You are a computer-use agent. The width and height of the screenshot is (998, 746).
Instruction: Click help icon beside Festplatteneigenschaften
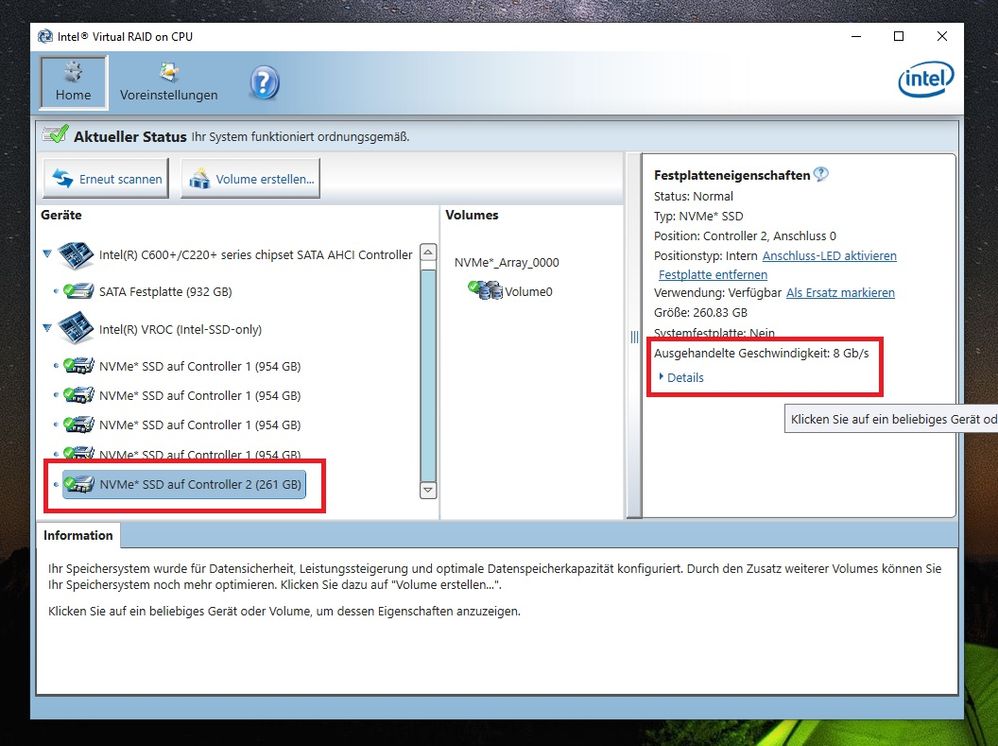821,174
